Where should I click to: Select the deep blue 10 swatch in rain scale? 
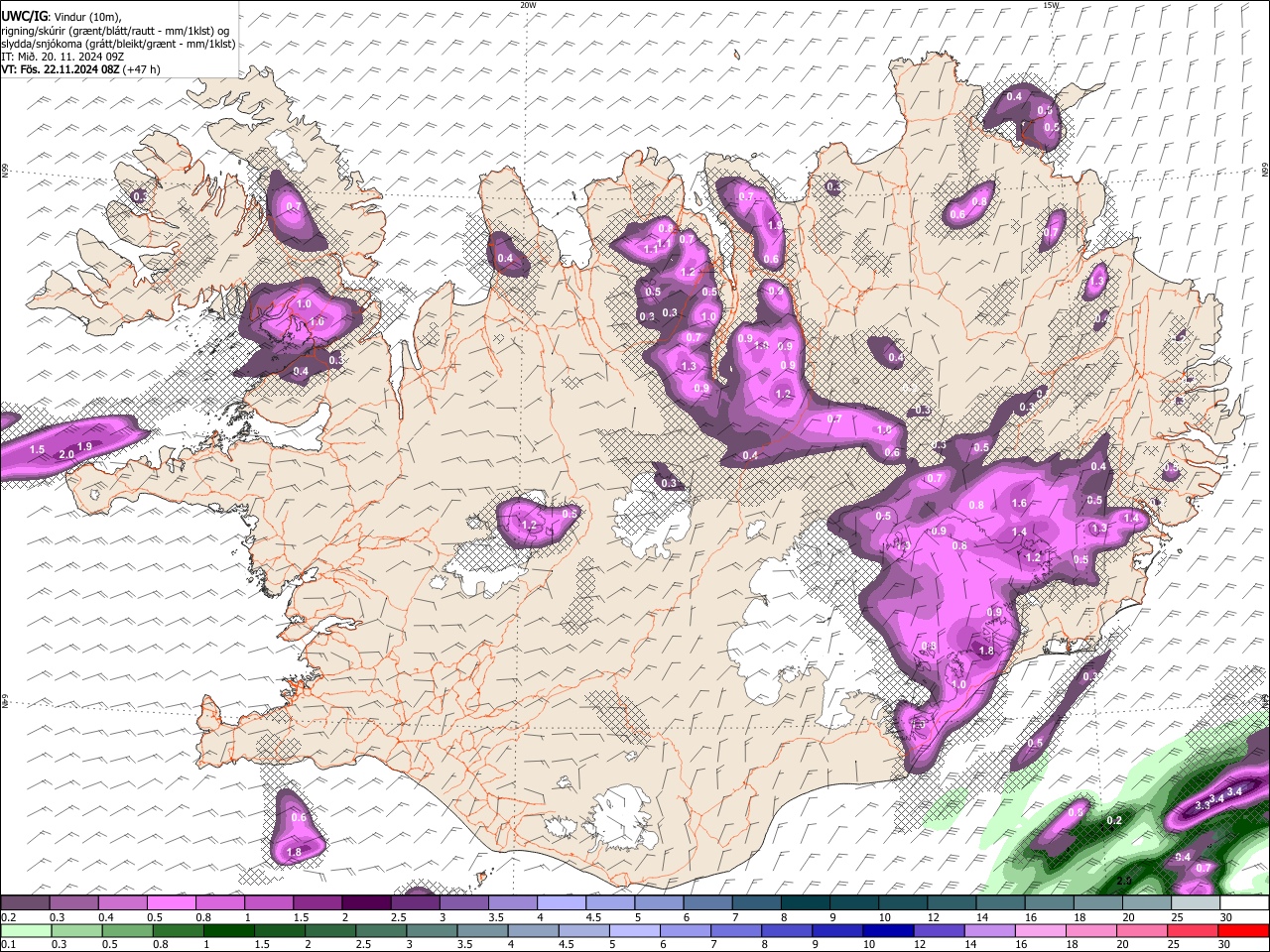click(886, 930)
